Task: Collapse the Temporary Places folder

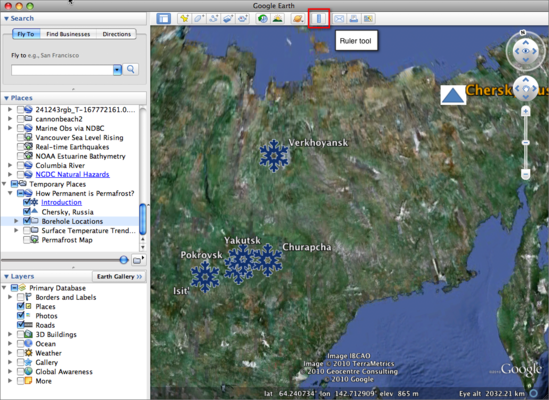Action: [x=4, y=184]
